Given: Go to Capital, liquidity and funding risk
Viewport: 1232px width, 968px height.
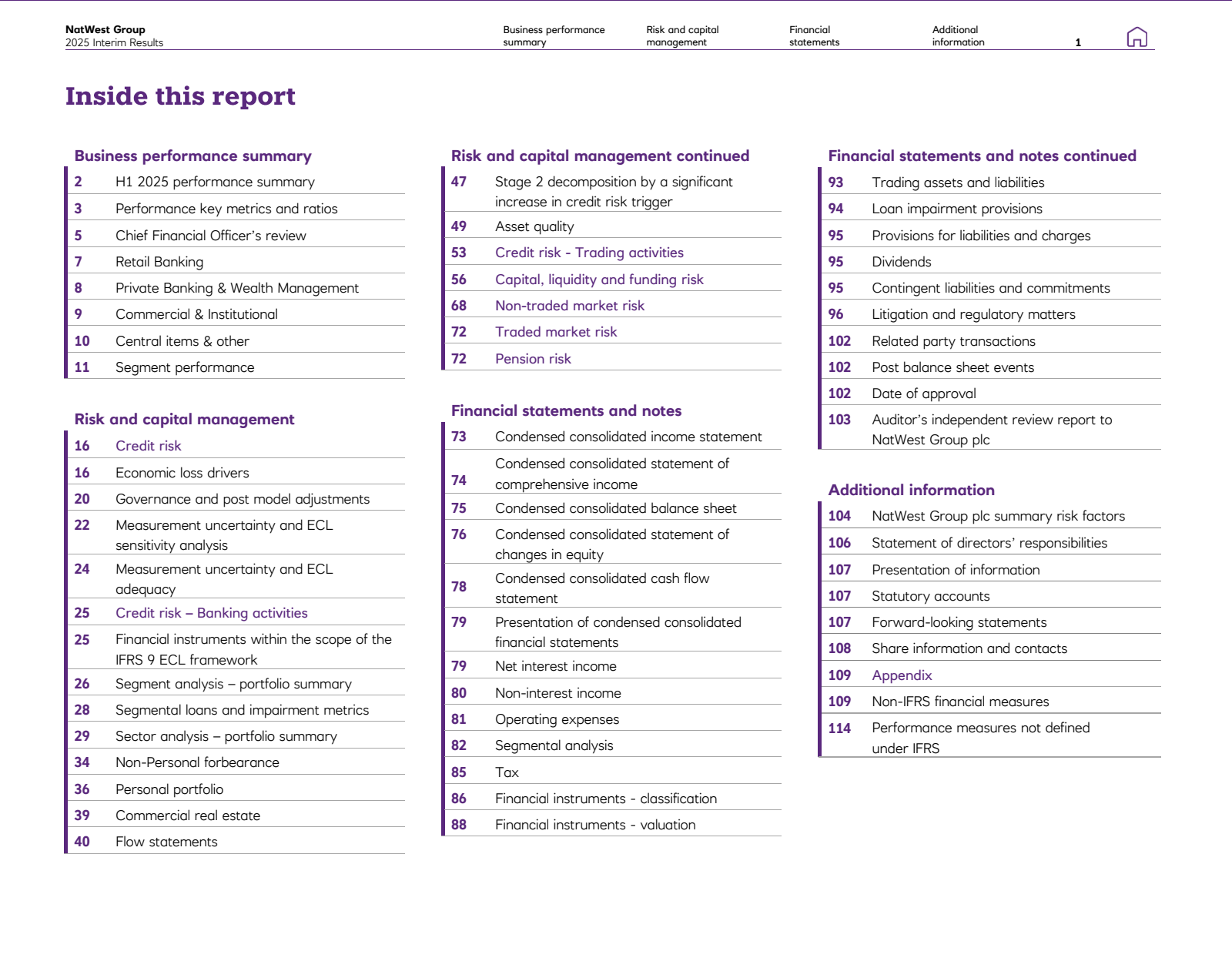Looking at the screenshot, I should [x=599, y=280].
